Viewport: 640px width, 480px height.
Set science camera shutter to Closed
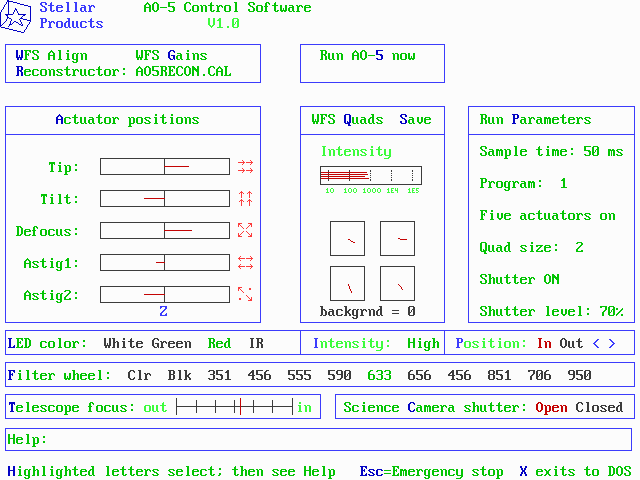point(599,407)
